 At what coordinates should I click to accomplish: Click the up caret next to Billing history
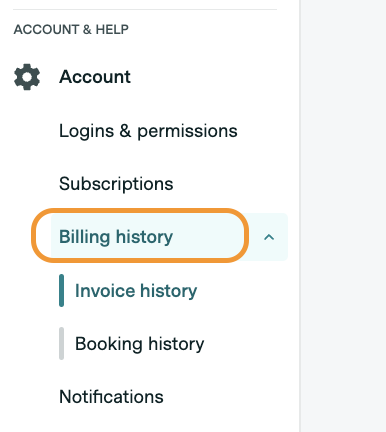click(x=269, y=237)
